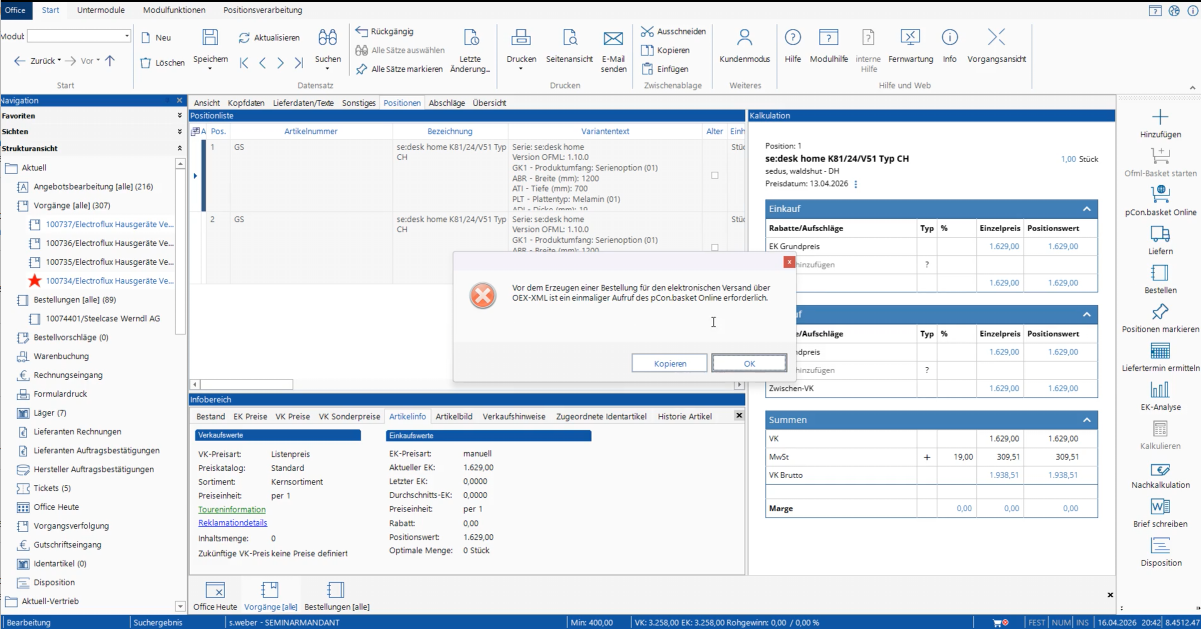Toggle the Alter checkbox for position 1
This screenshot has width=1201, height=629.
[x=714, y=175]
